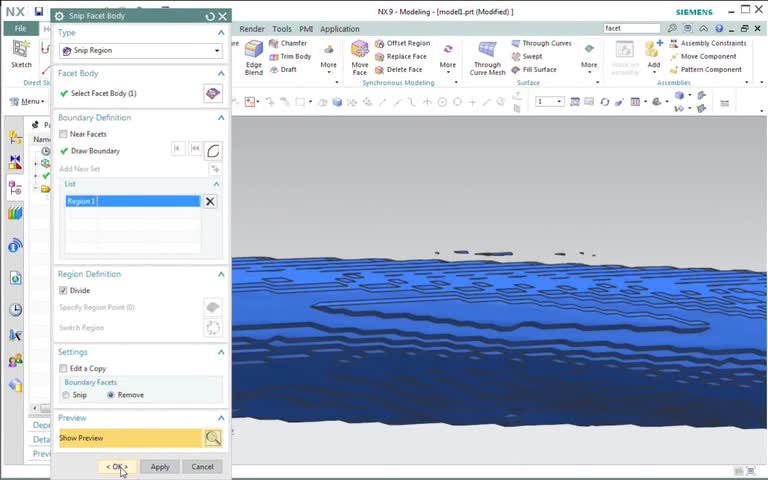Confirm with the OK button

(117, 467)
